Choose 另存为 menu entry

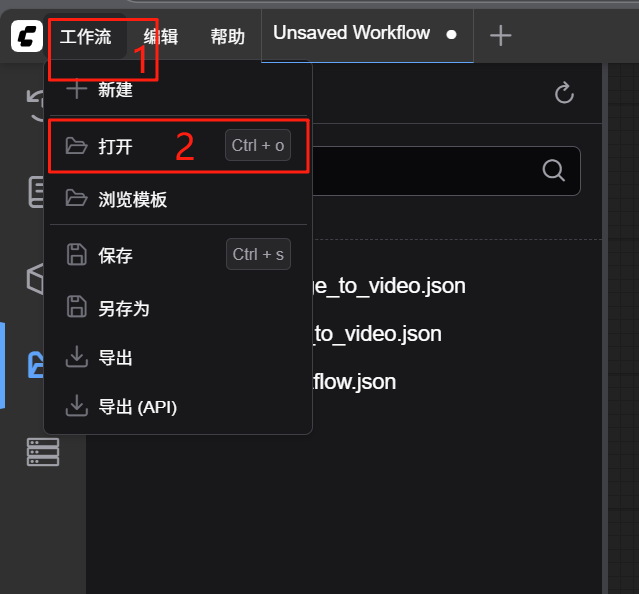[178, 308]
